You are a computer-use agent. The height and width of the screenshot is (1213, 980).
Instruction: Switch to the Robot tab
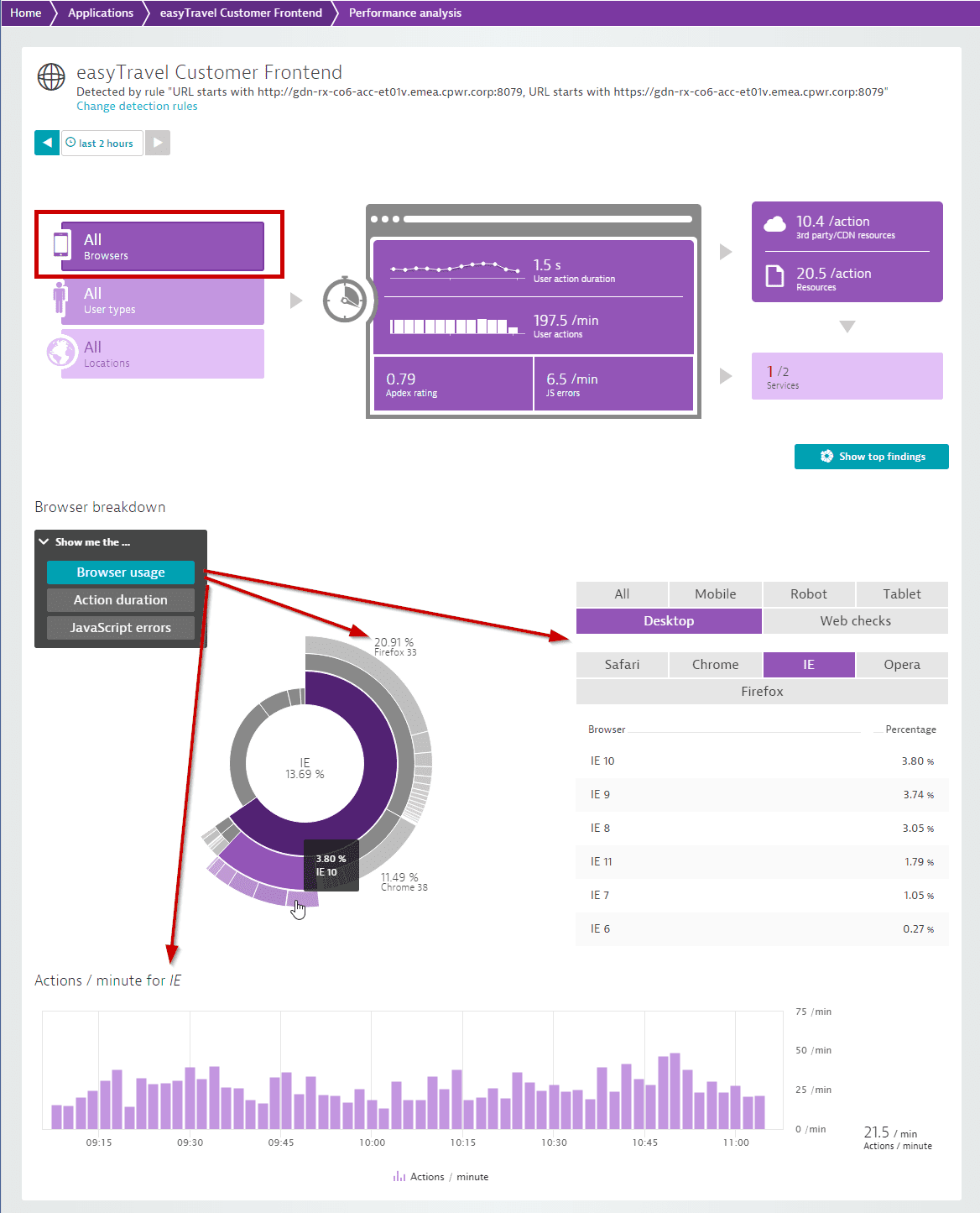tap(809, 594)
